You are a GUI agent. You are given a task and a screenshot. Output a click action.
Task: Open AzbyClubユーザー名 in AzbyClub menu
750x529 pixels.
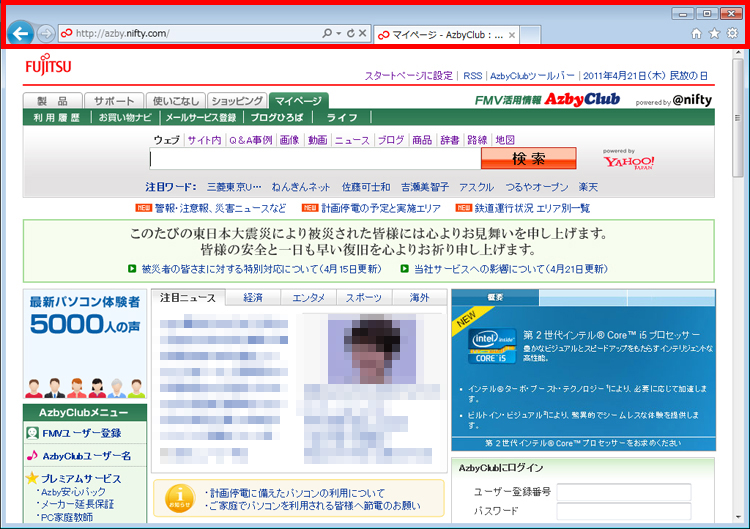87,456
